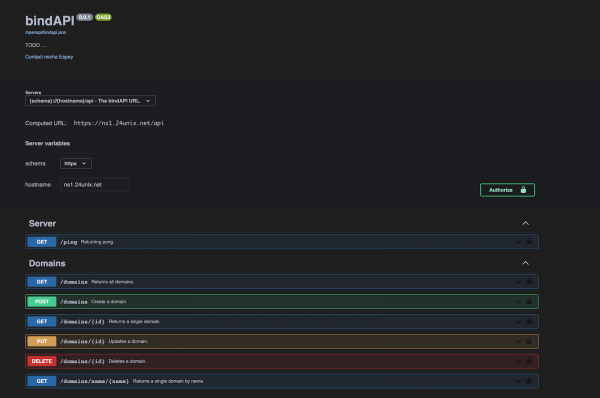Click lock icon on GET /domains row
Image resolution: width=600 pixels, height=398 pixels.
(x=529, y=281)
